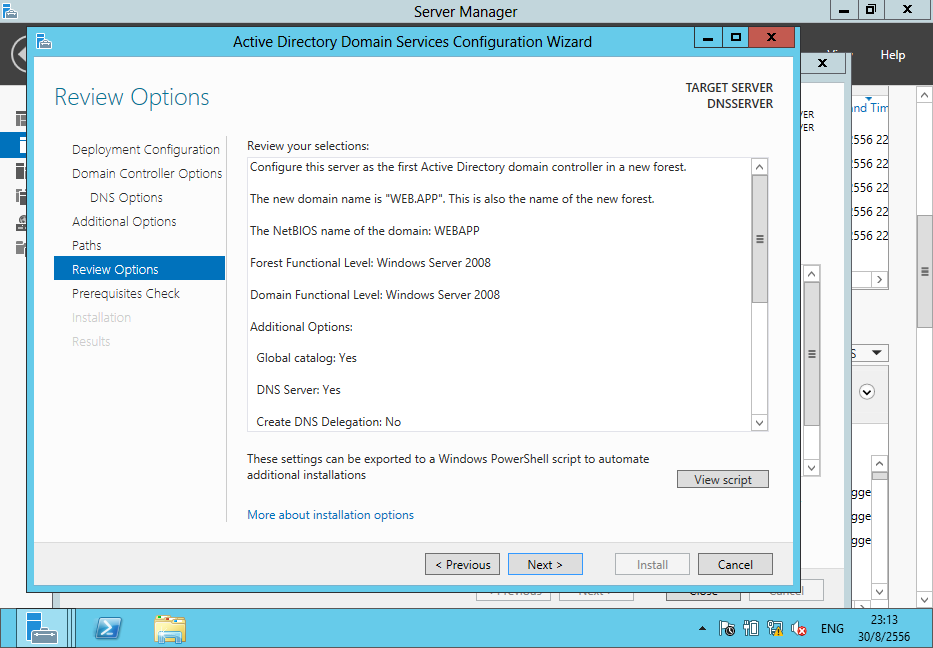This screenshot has width=933, height=648.
Task: Select All Servers icon in Server Manager sidebar
Action: (x=21, y=171)
